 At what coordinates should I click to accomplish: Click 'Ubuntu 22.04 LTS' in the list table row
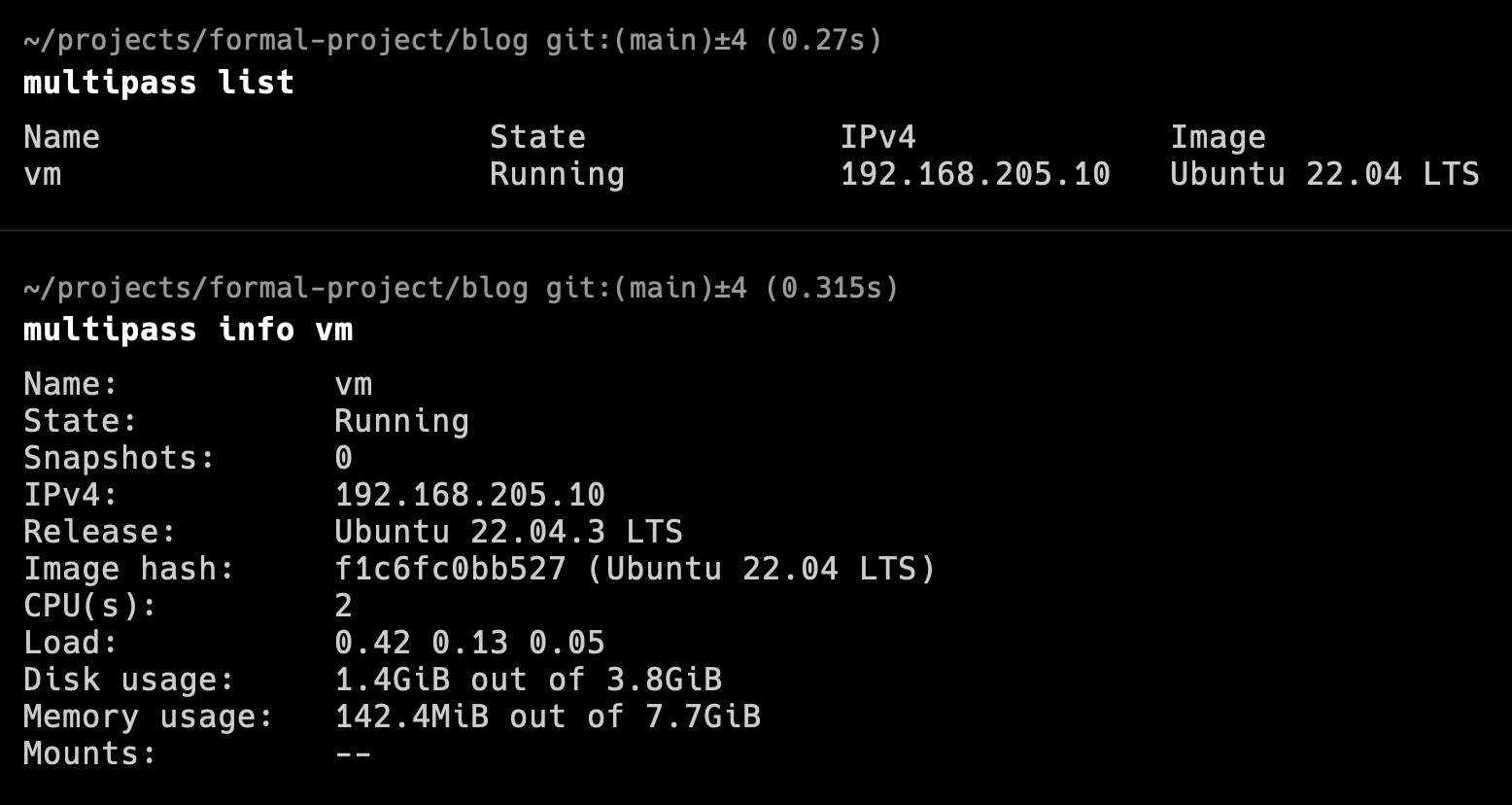tap(1324, 174)
